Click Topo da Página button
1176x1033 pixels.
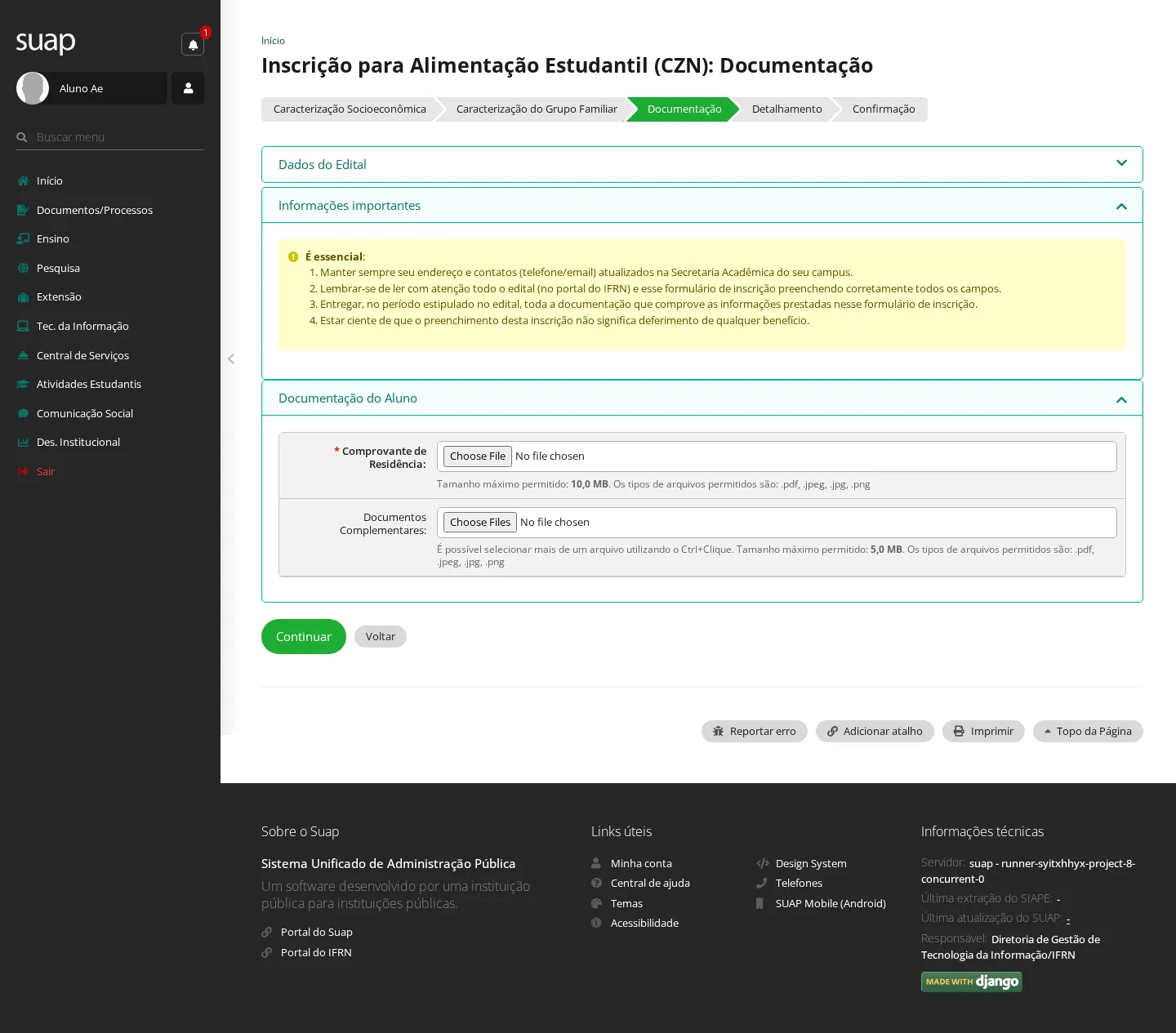1088,732
